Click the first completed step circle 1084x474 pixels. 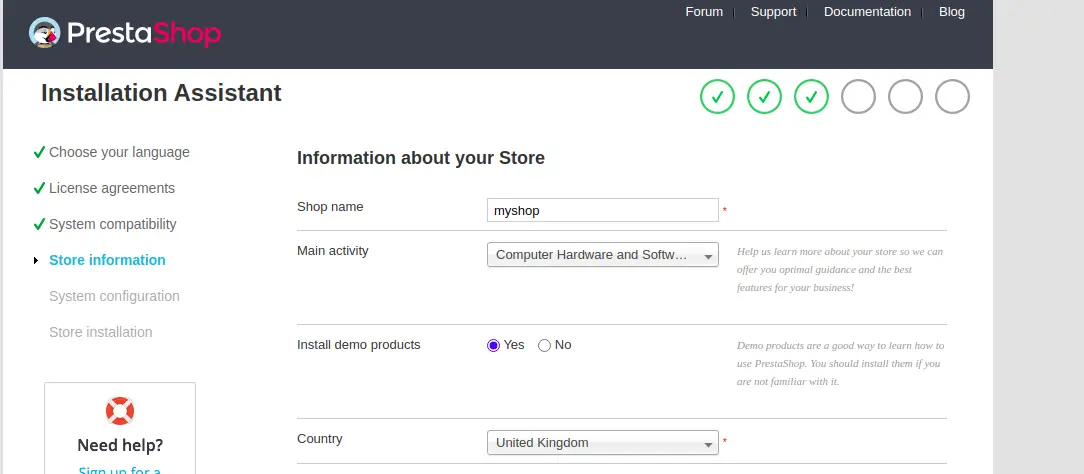[x=717, y=97]
